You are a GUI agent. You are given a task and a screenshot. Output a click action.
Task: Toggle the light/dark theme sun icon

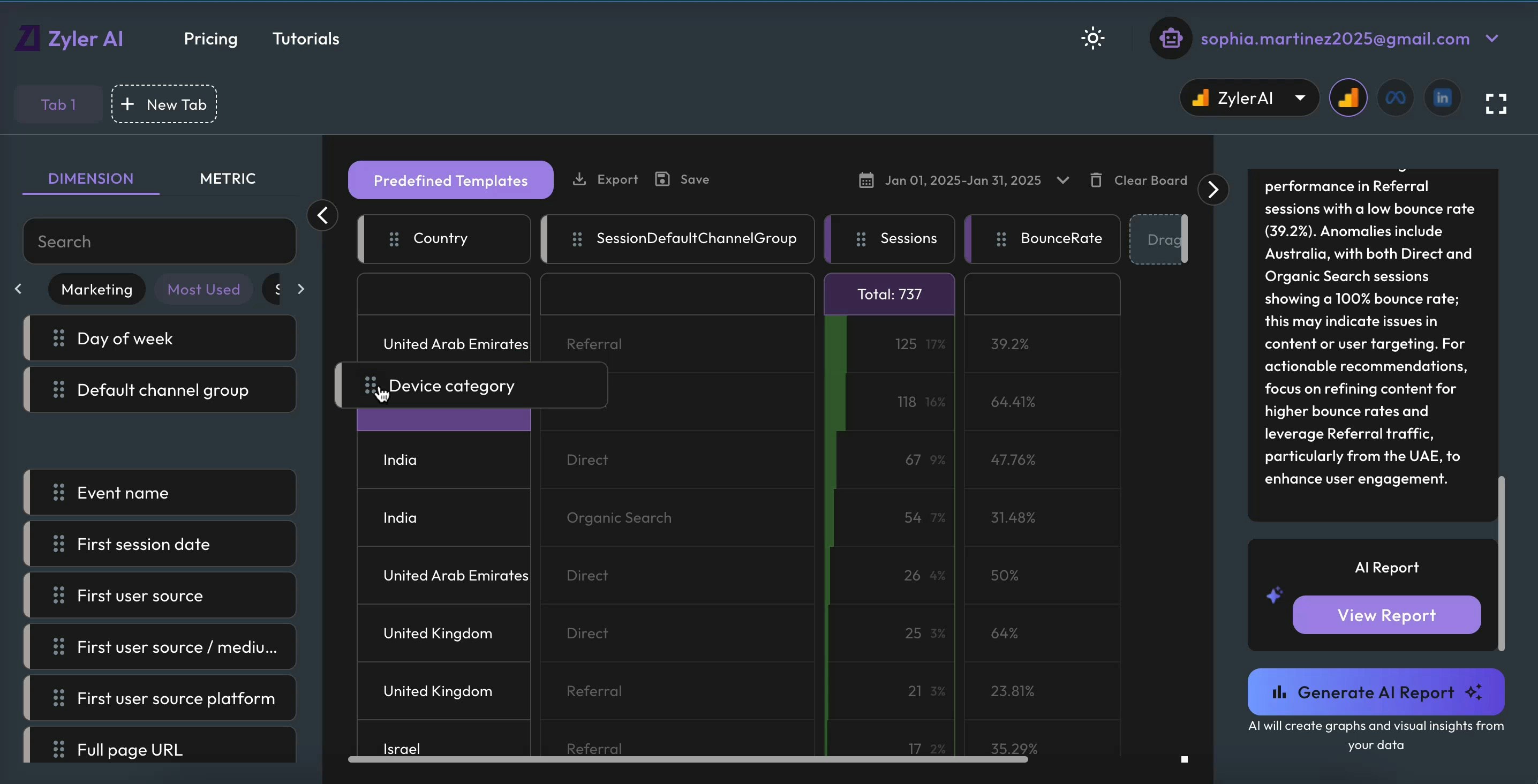point(1092,38)
